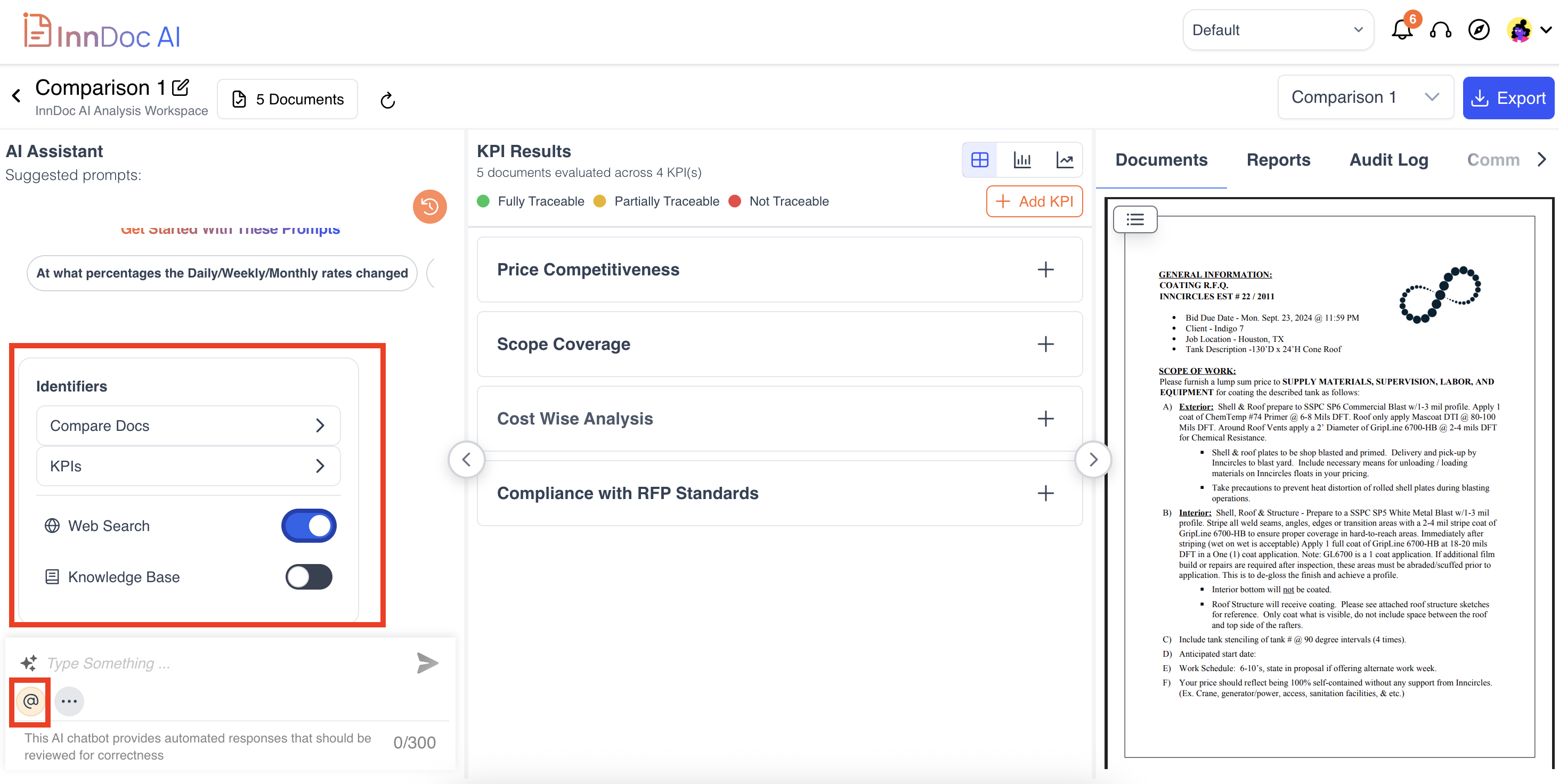Click the Add KPI button
1559x784 pixels.
point(1034,201)
